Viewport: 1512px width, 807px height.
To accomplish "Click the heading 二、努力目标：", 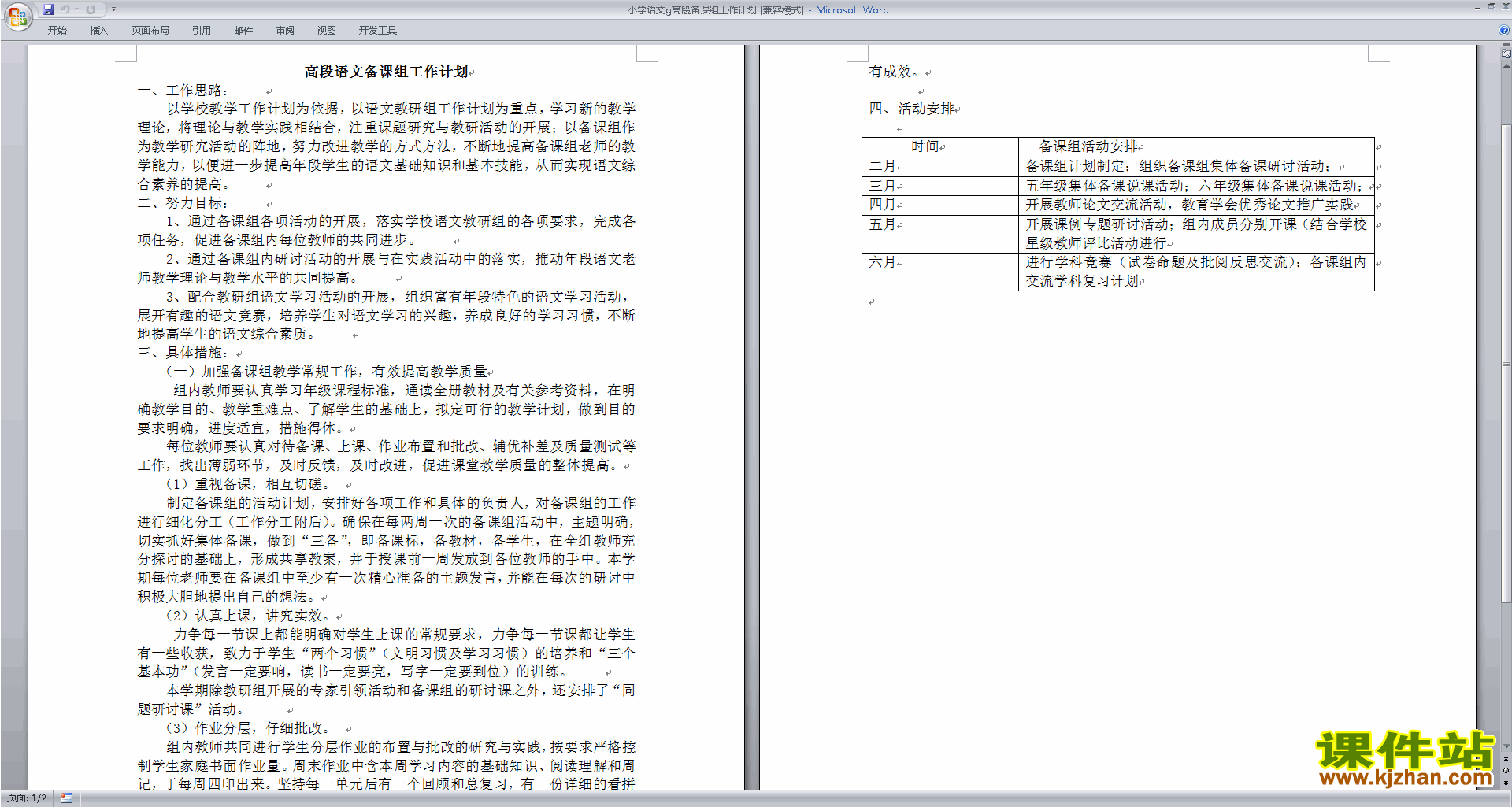I will [x=183, y=203].
